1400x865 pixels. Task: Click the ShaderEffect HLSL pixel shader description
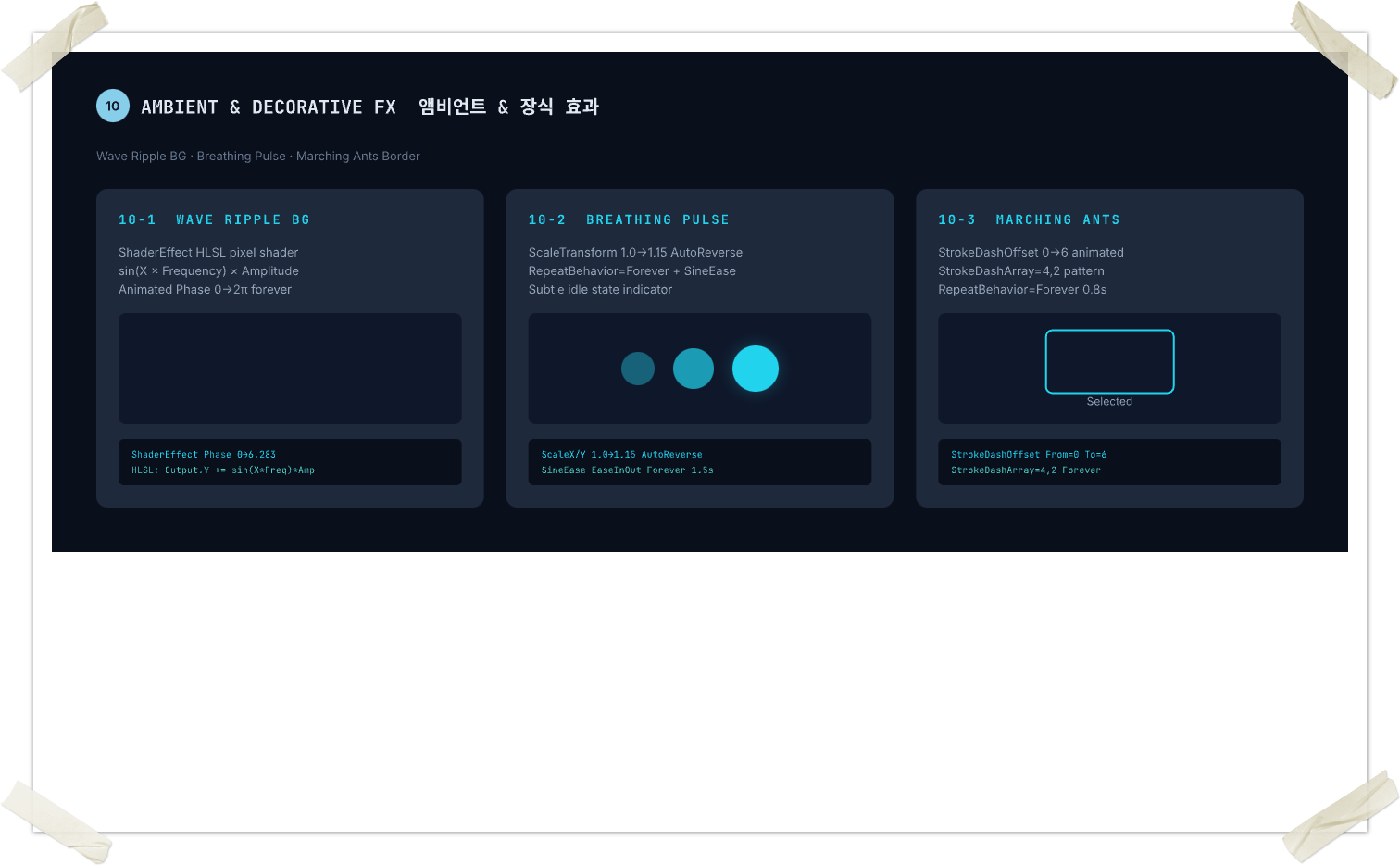tap(208, 253)
